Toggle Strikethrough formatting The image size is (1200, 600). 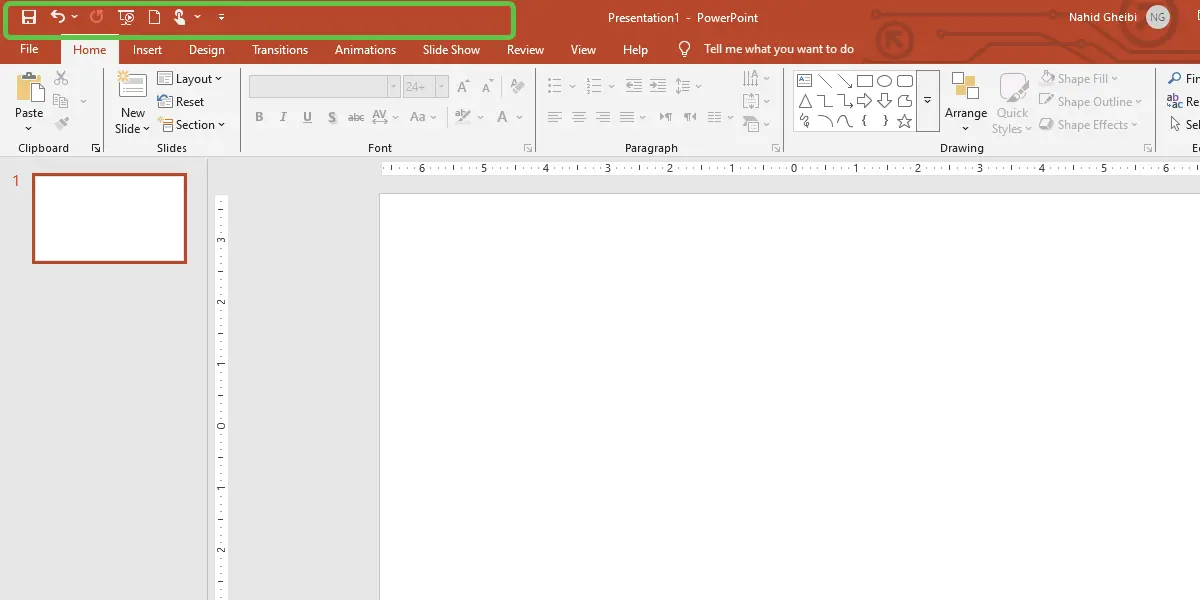tap(356, 117)
